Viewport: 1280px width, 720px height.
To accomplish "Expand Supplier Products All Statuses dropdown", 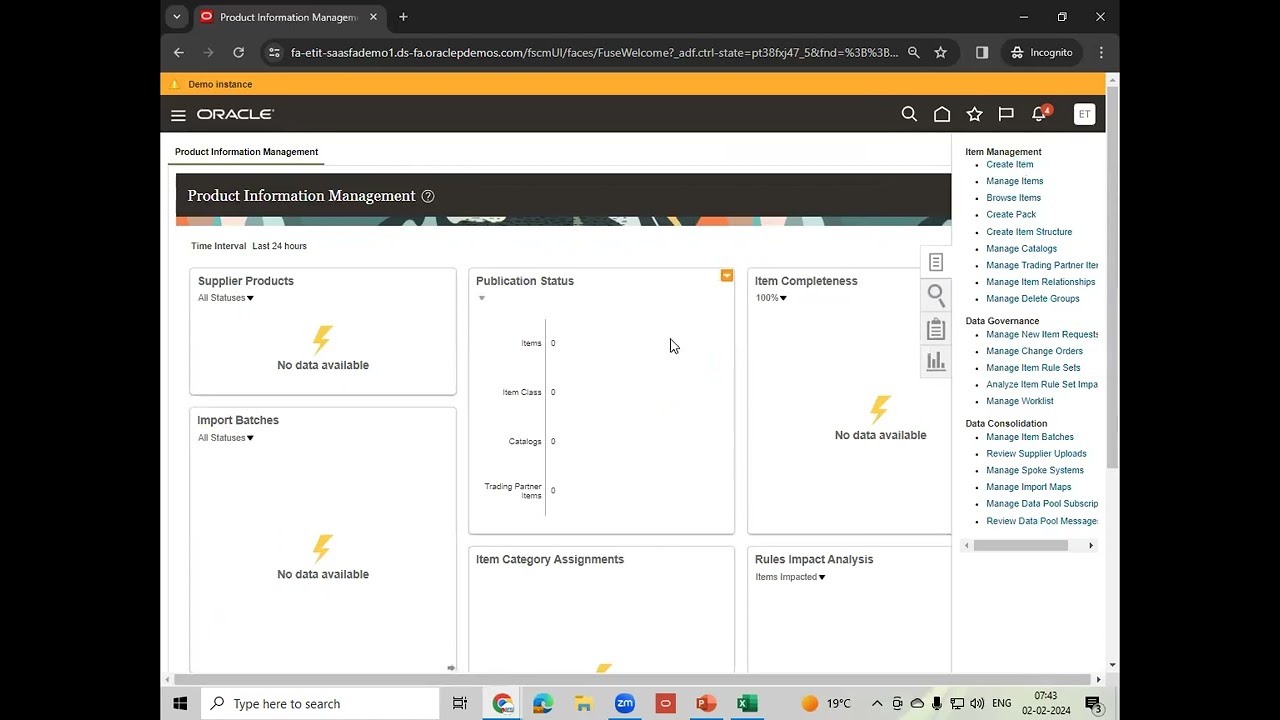I will pos(226,298).
